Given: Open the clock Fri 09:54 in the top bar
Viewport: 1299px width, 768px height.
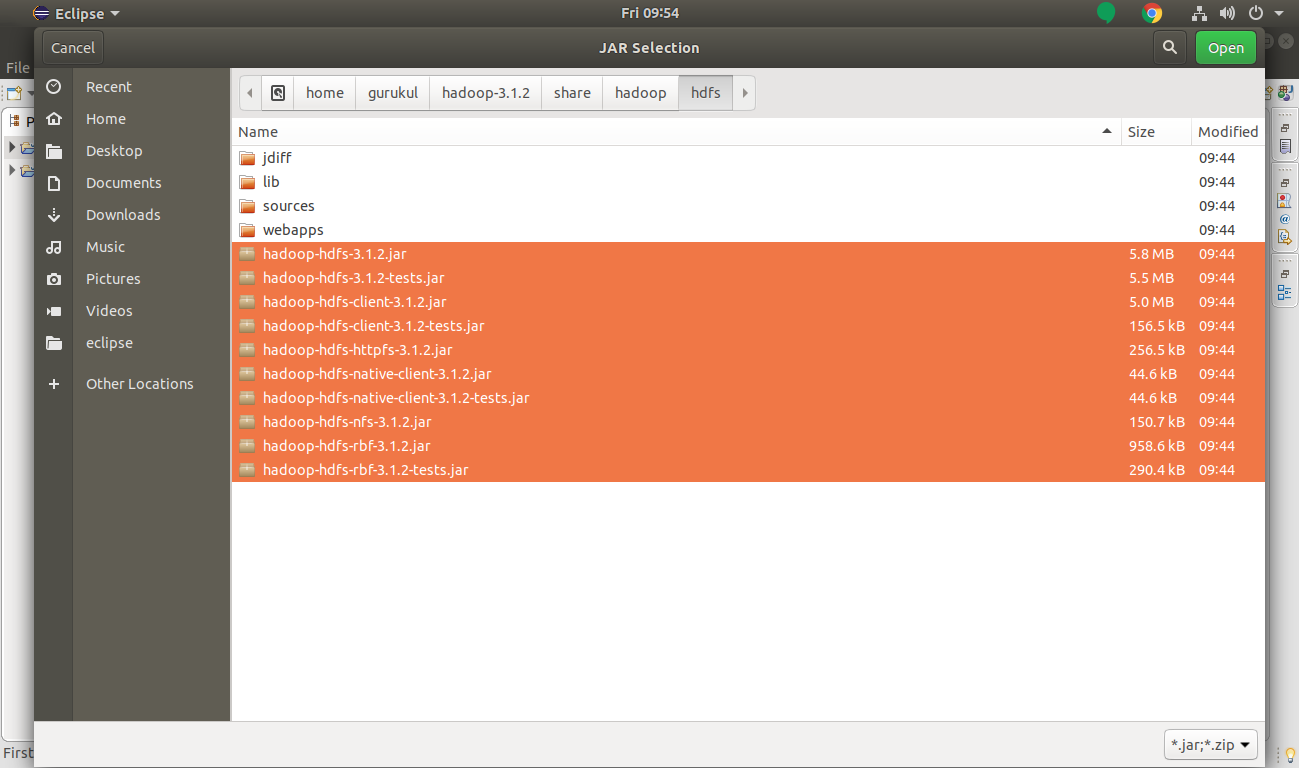Looking at the screenshot, I should pos(649,13).
